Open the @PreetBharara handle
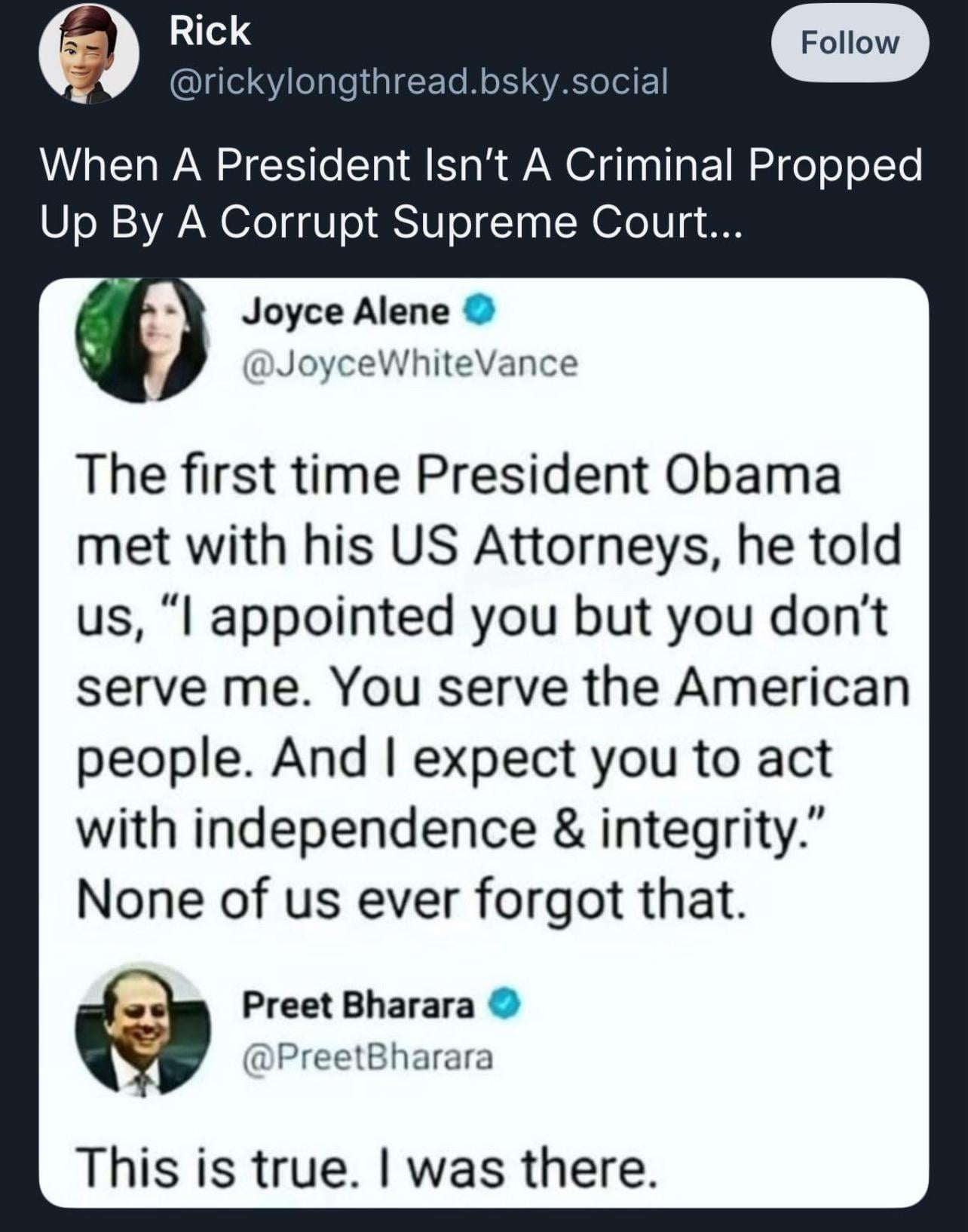This screenshot has width=968, height=1232. (x=367, y=1057)
